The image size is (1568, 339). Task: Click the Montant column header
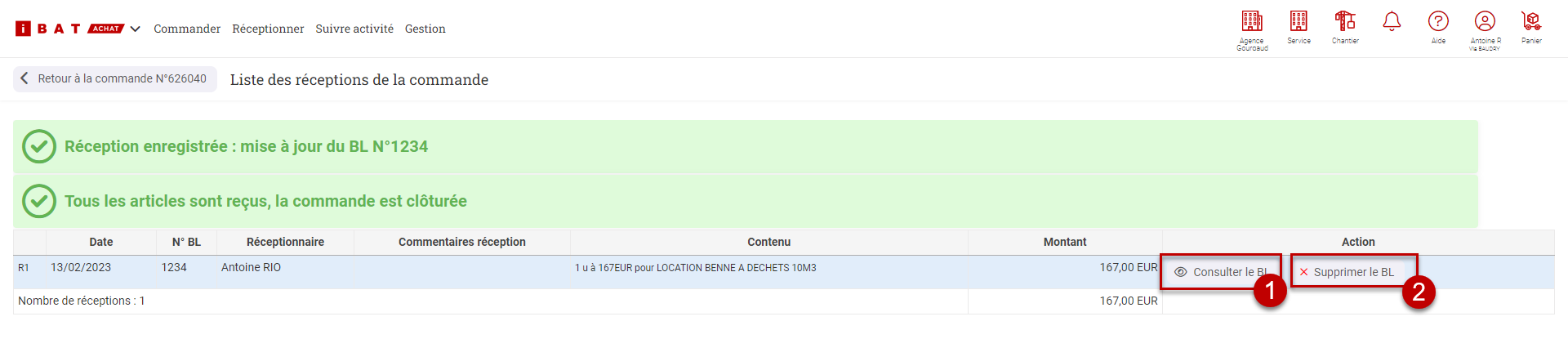(x=1065, y=242)
